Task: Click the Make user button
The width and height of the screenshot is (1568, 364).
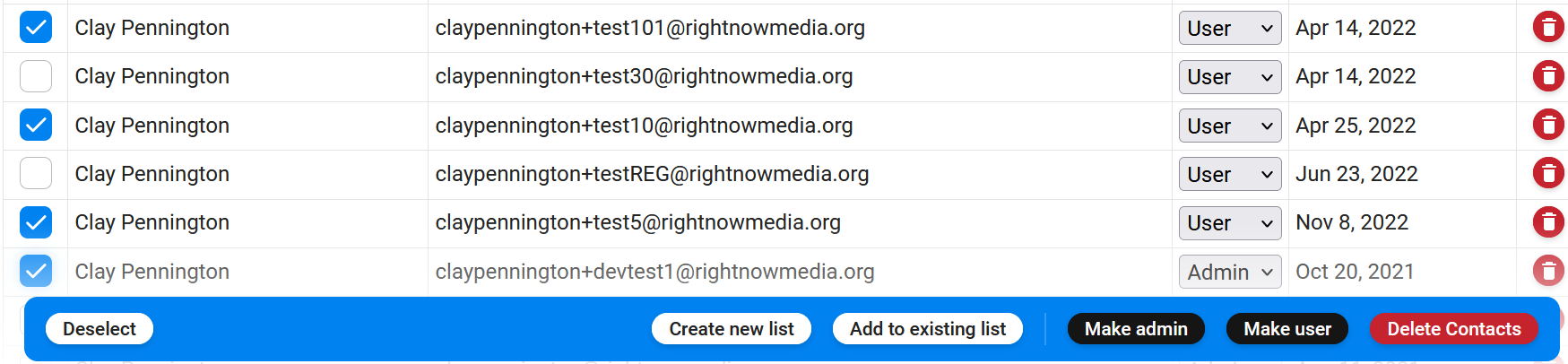Action: coord(1287,329)
